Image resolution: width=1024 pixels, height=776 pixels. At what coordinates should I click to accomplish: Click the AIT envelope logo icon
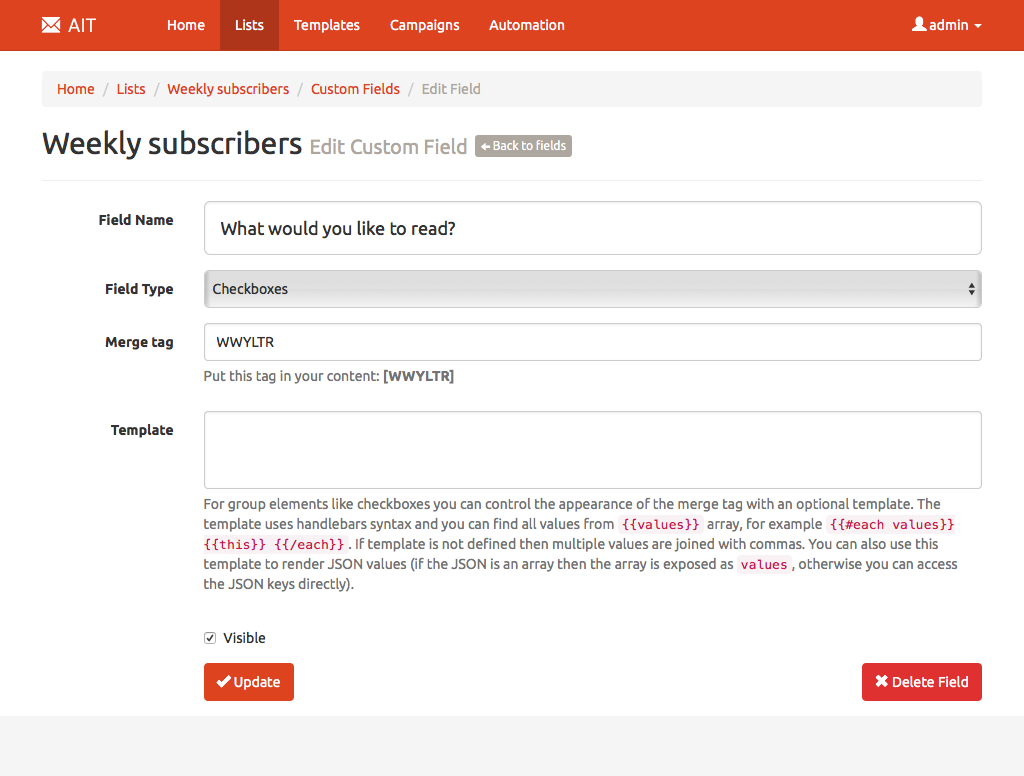[51, 25]
